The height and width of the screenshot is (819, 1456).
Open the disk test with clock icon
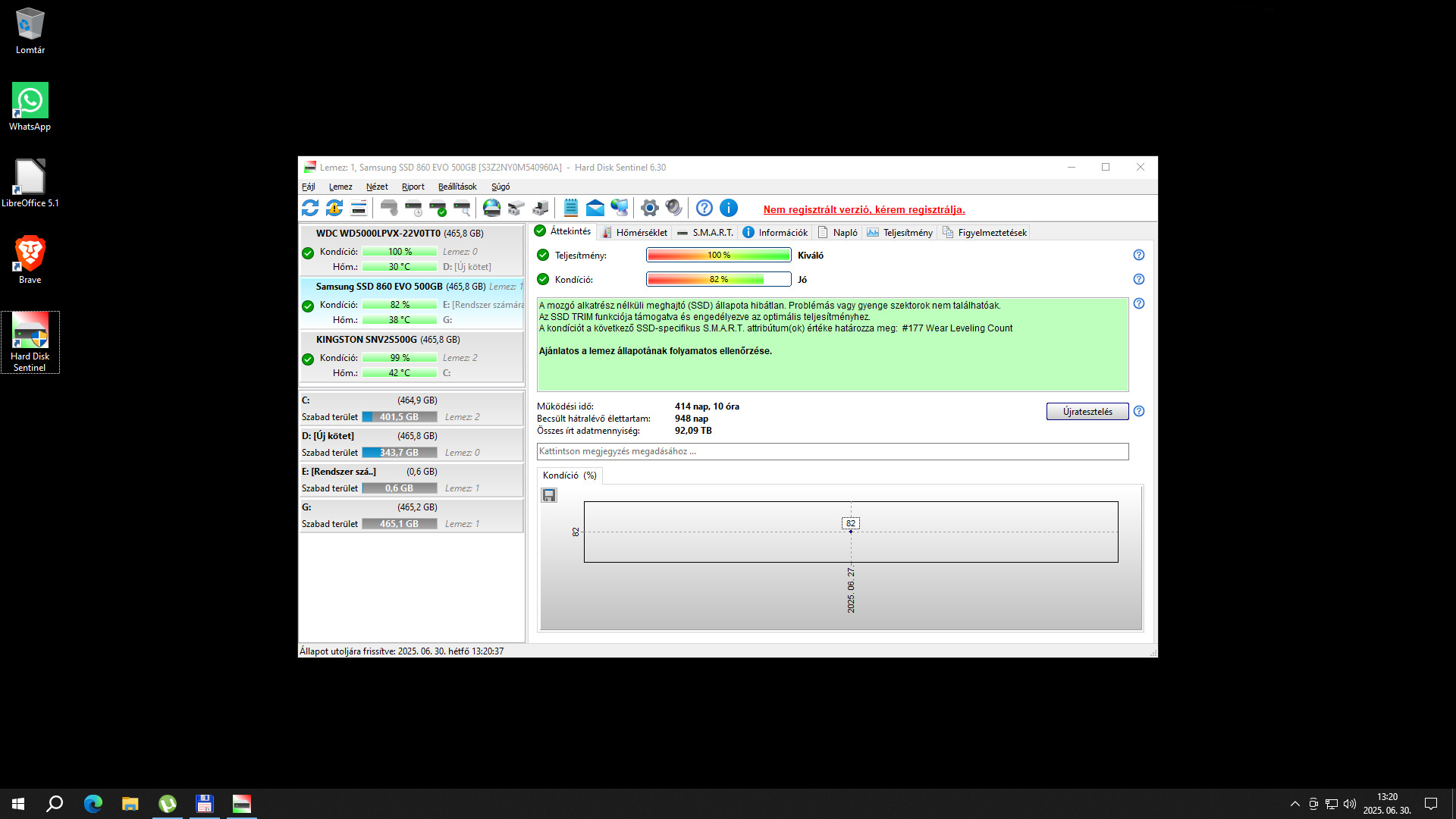413,208
